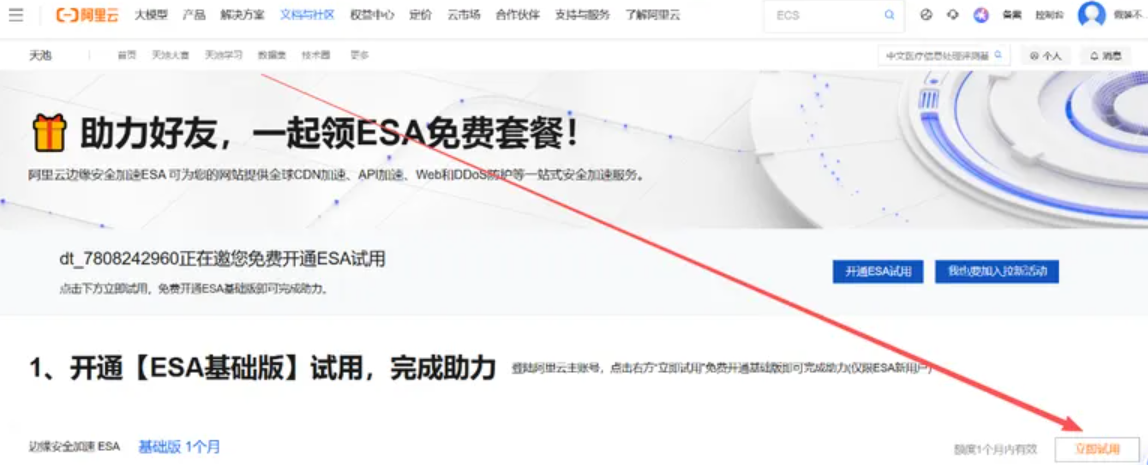
Task: Open the purple AI assistant icon
Action: [981, 15]
